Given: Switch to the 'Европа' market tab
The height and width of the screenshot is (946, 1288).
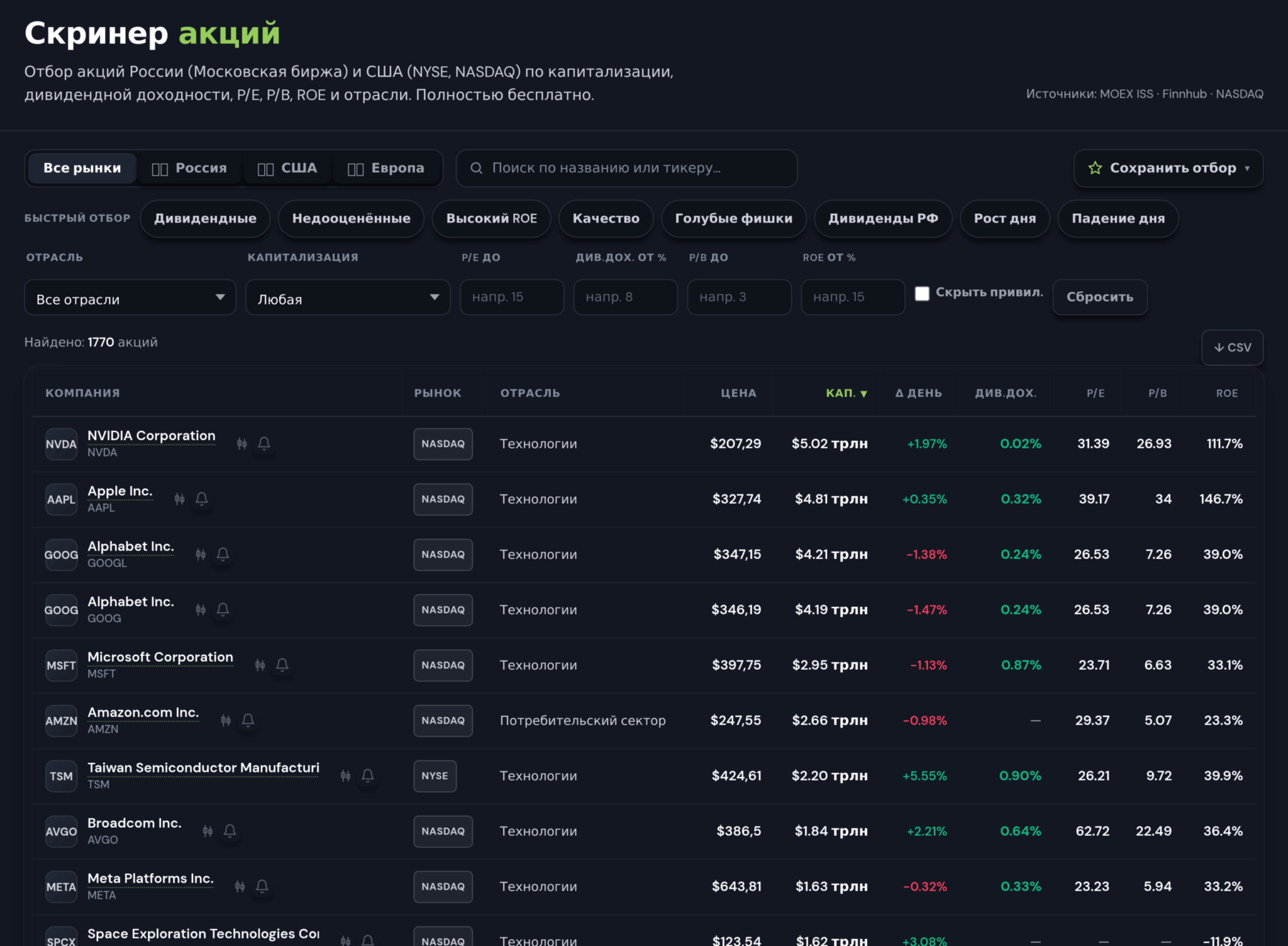Looking at the screenshot, I should point(386,168).
